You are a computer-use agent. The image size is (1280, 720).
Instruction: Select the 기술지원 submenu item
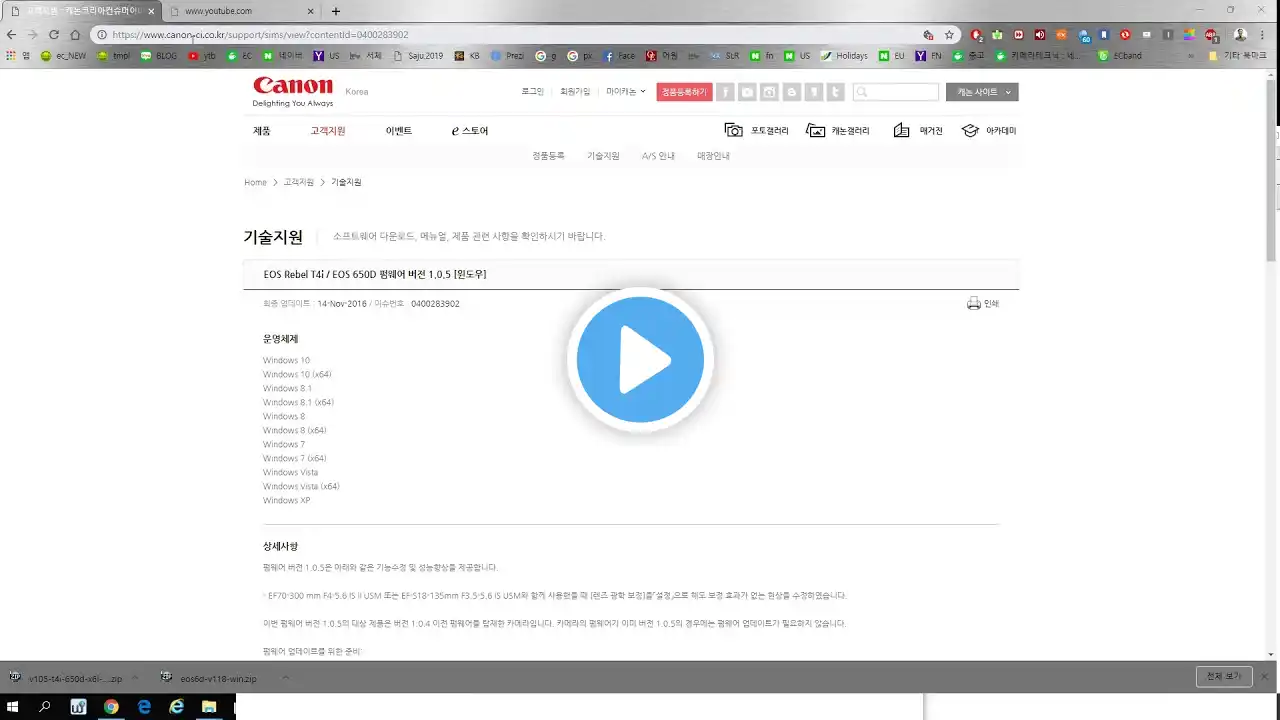click(x=603, y=156)
